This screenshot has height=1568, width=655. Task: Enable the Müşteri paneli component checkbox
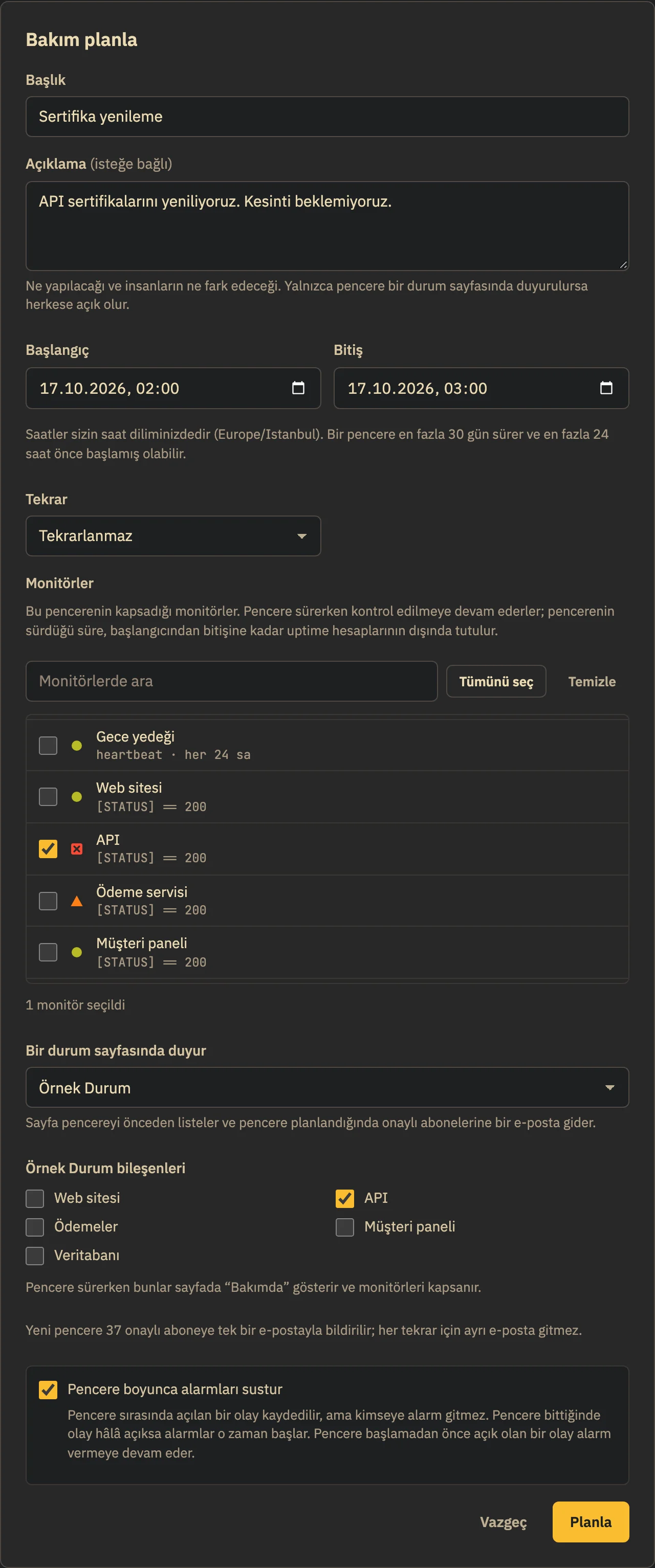tap(345, 1226)
